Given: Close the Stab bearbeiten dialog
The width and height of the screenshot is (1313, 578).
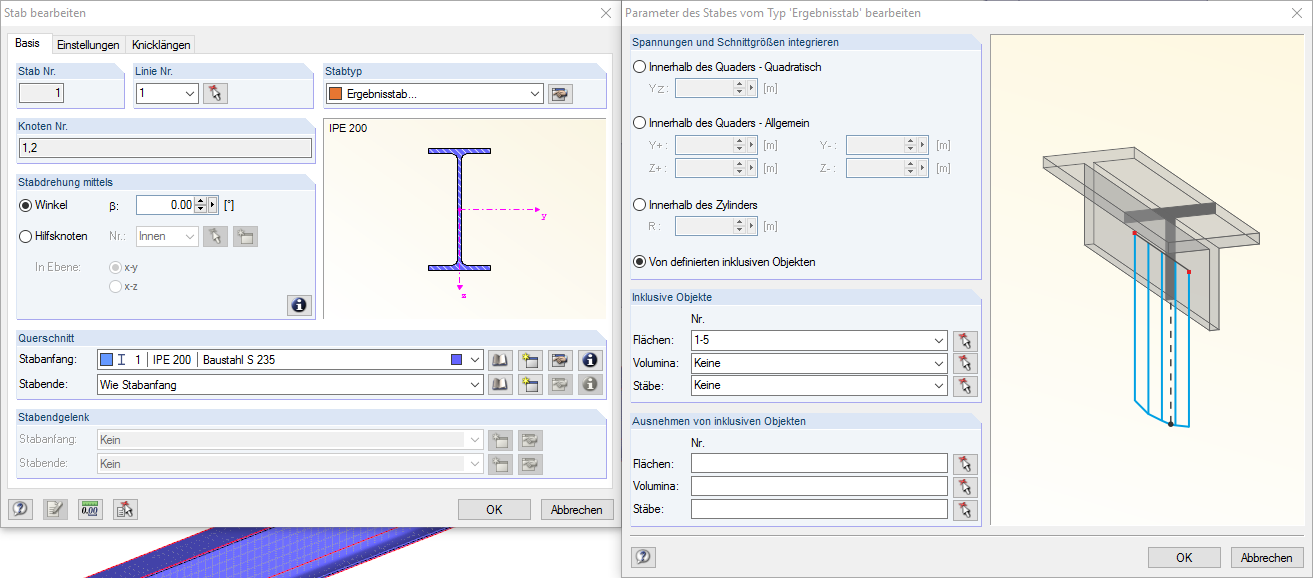Looking at the screenshot, I should [605, 13].
